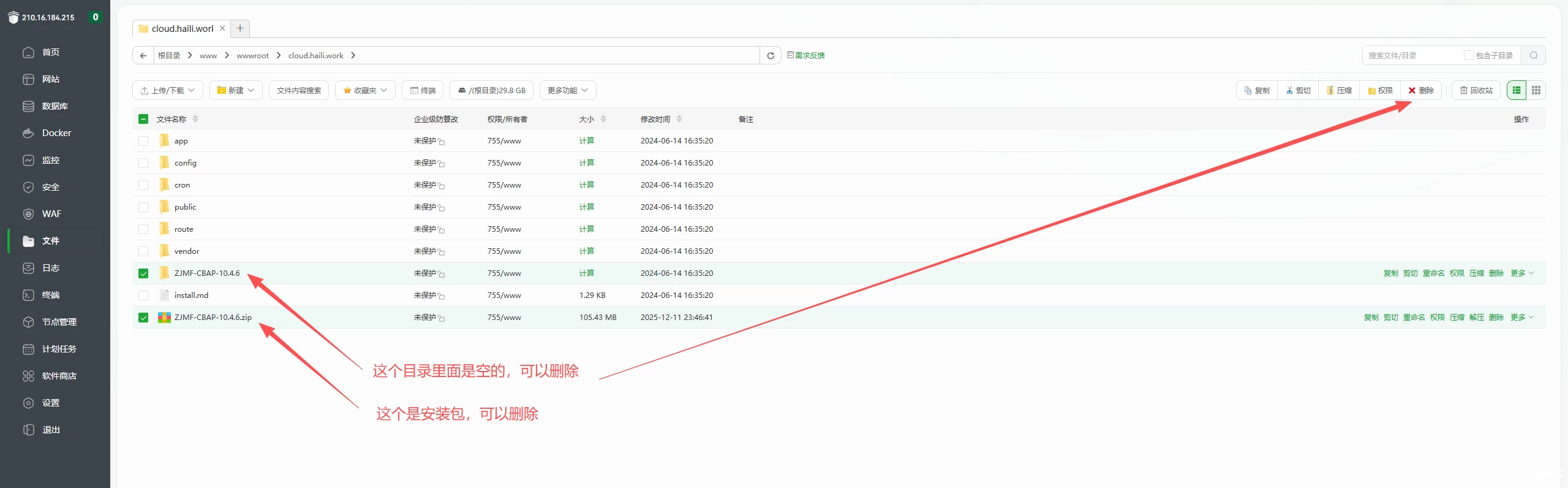
Task: Click the red delete (删除) toolbar button
Action: tap(1421, 91)
